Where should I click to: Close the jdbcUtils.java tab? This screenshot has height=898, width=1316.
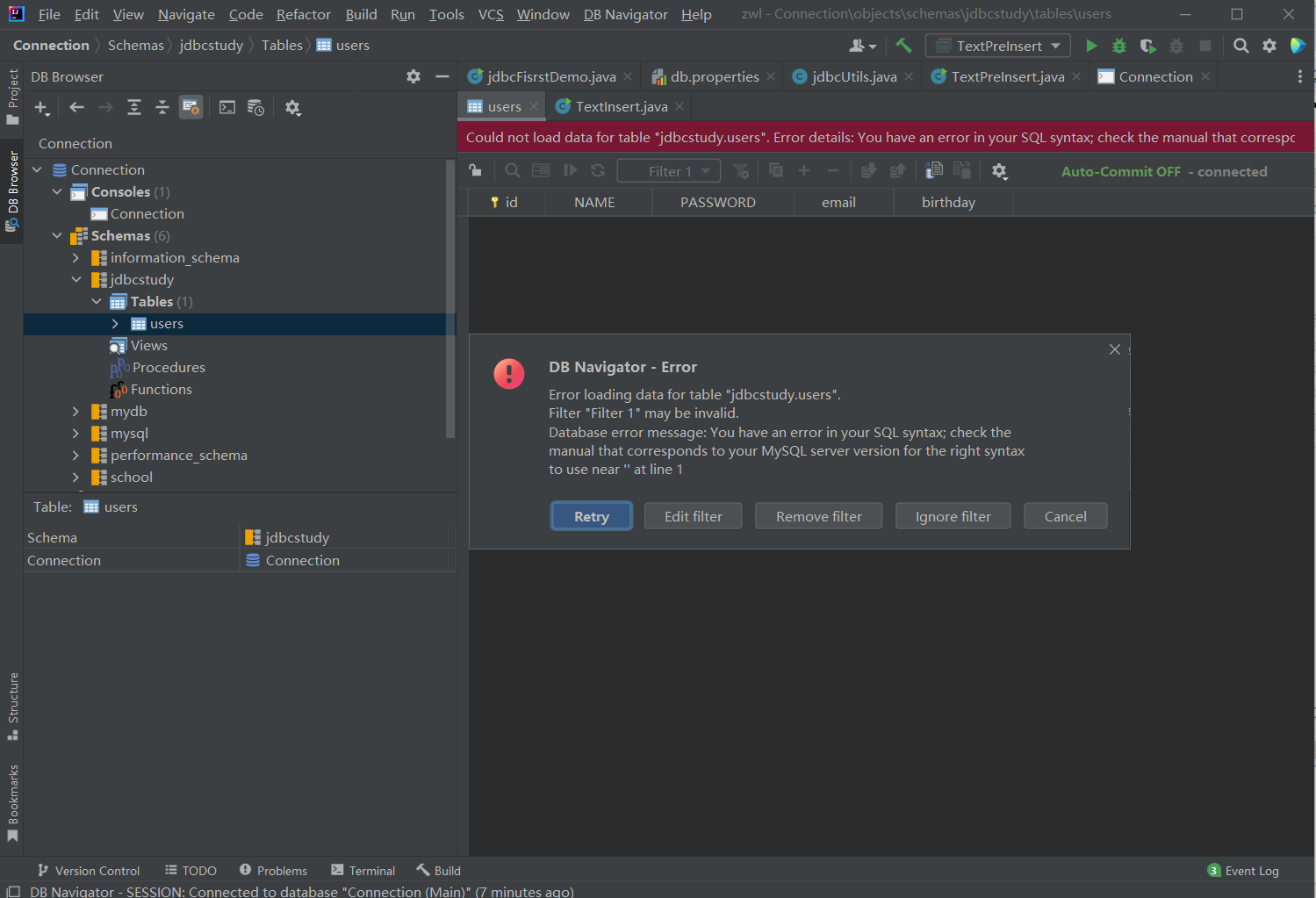tap(909, 77)
